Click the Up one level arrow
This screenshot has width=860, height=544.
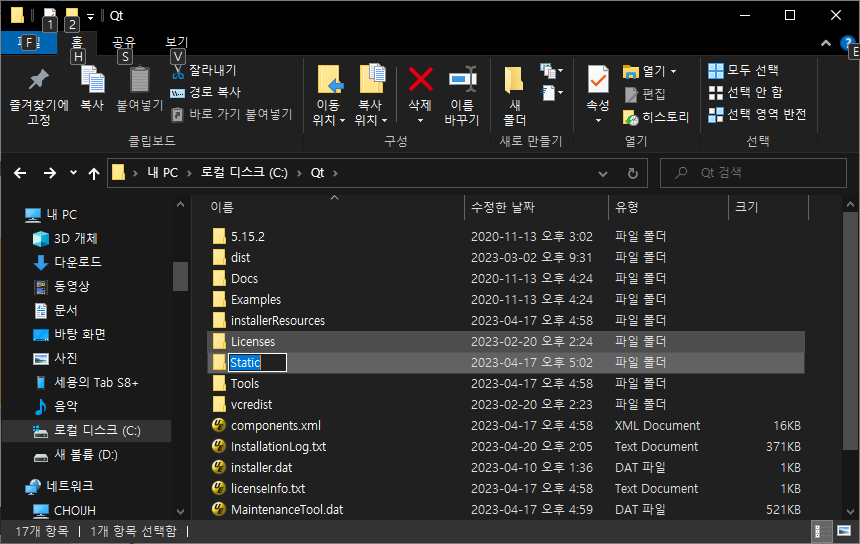pos(94,174)
